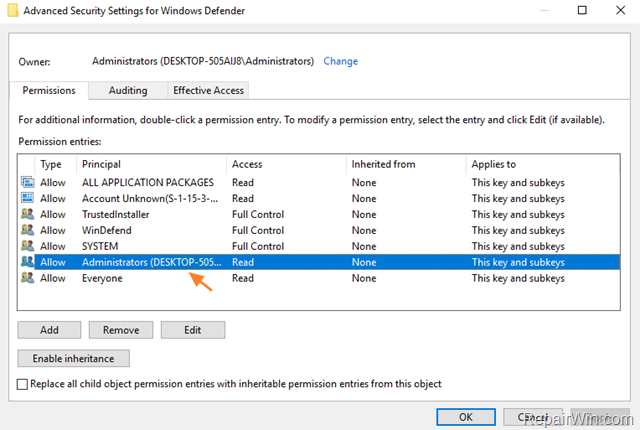Click the Add button

[x=49, y=330]
